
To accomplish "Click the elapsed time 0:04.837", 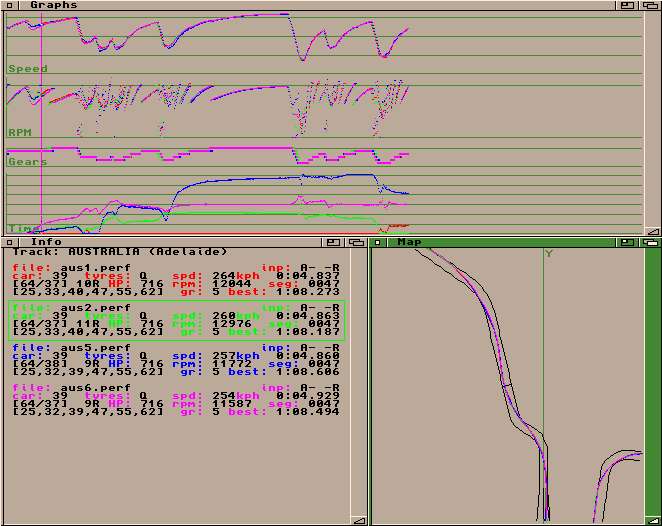I will point(308,276).
